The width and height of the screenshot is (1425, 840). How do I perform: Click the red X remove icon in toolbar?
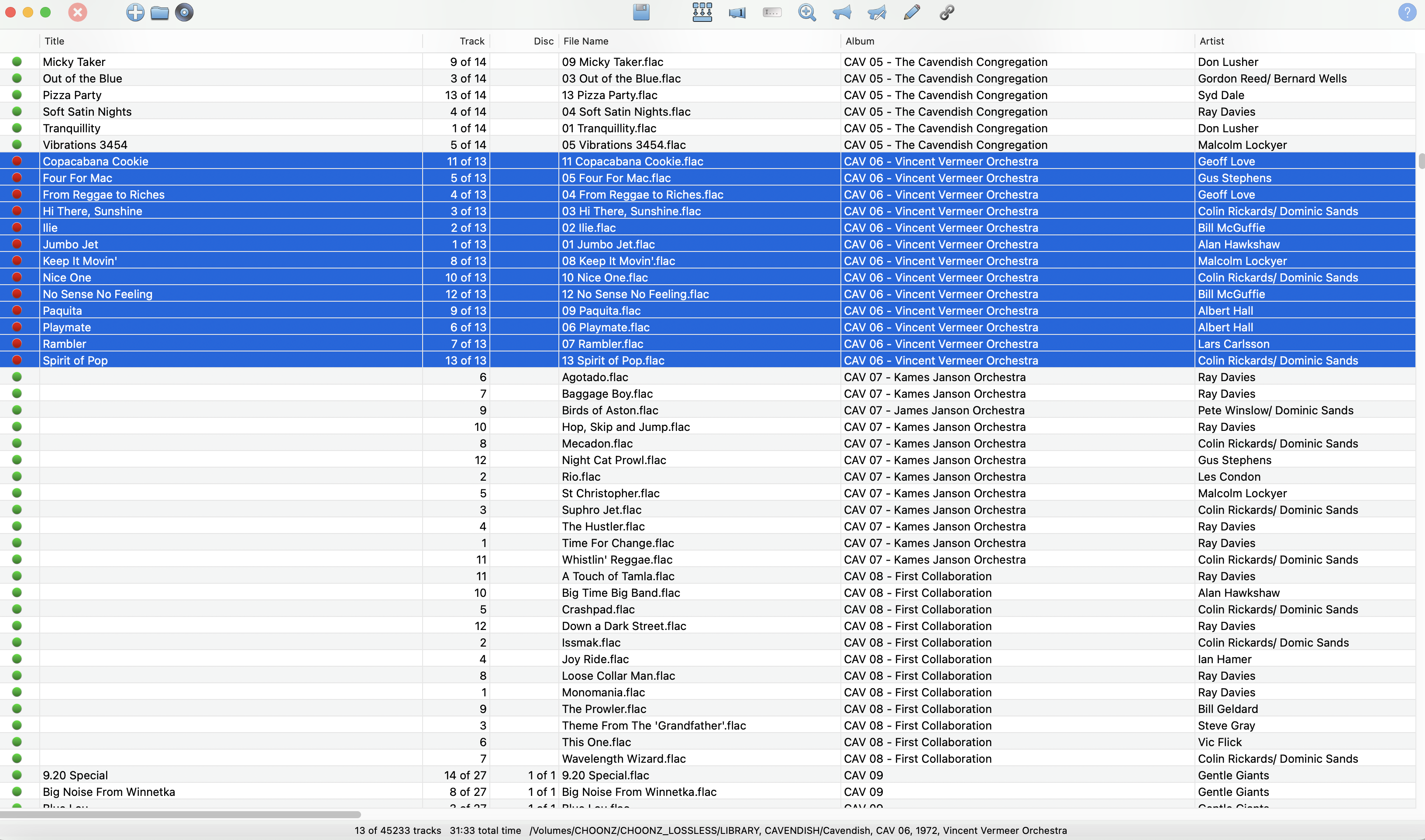pos(78,13)
